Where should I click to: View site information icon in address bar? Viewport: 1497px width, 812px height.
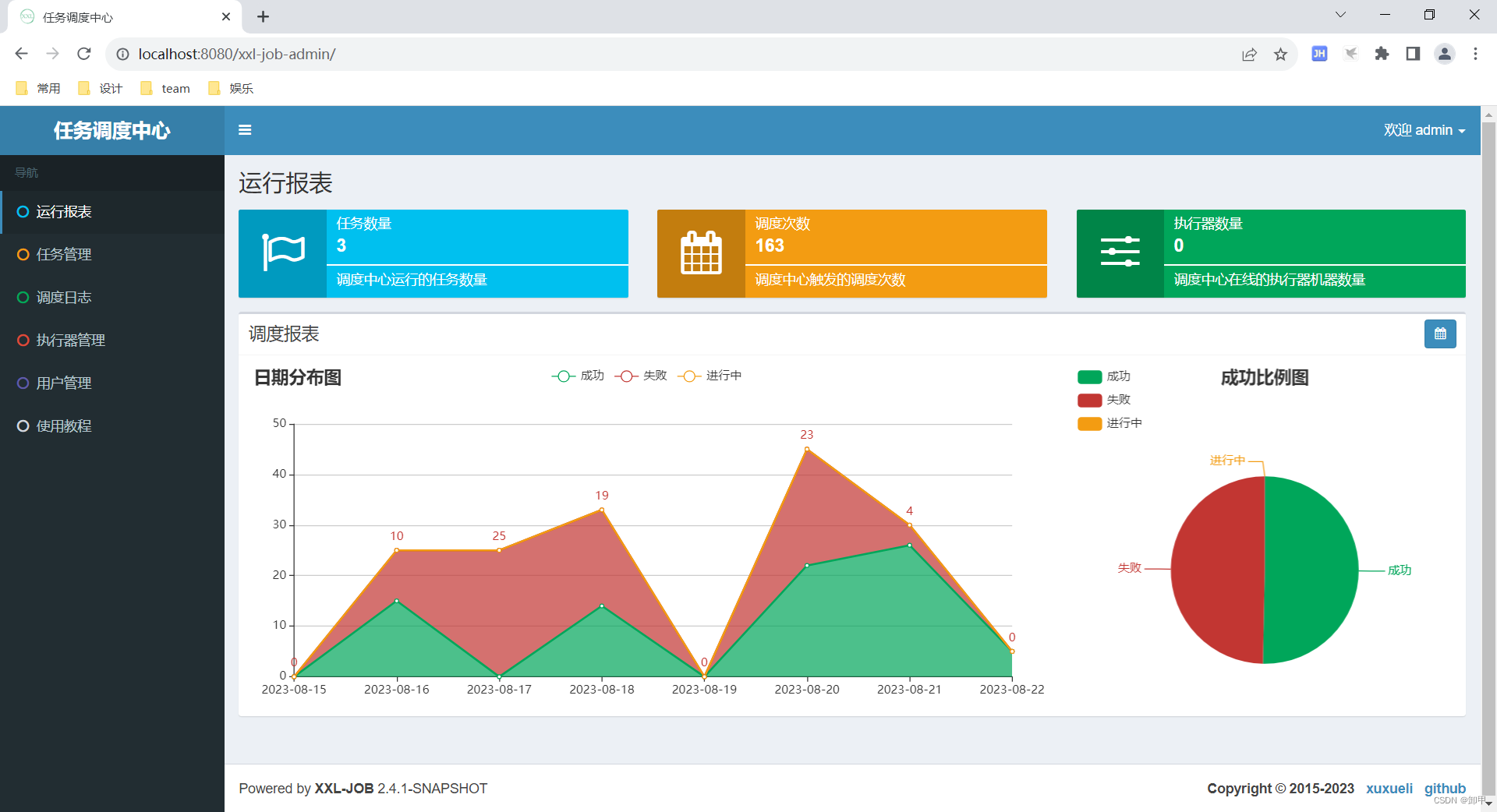pyautogui.click(x=122, y=54)
